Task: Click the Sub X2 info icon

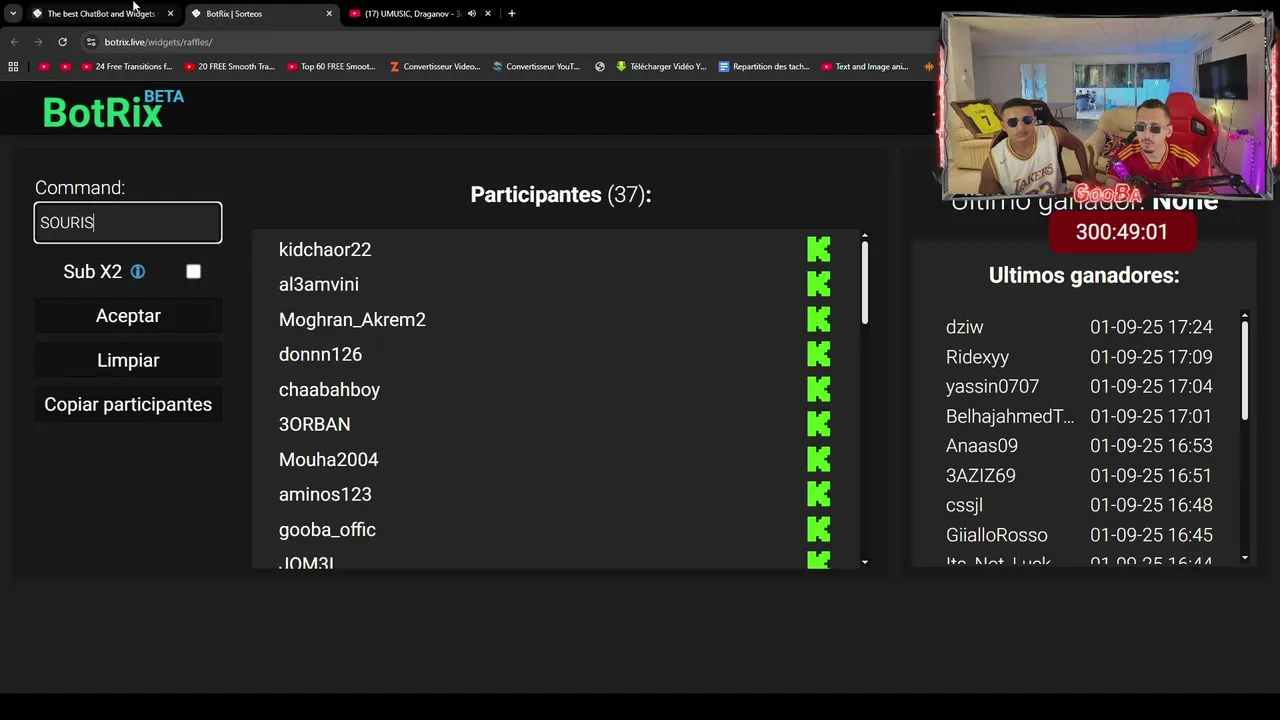Action: (x=138, y=272)
